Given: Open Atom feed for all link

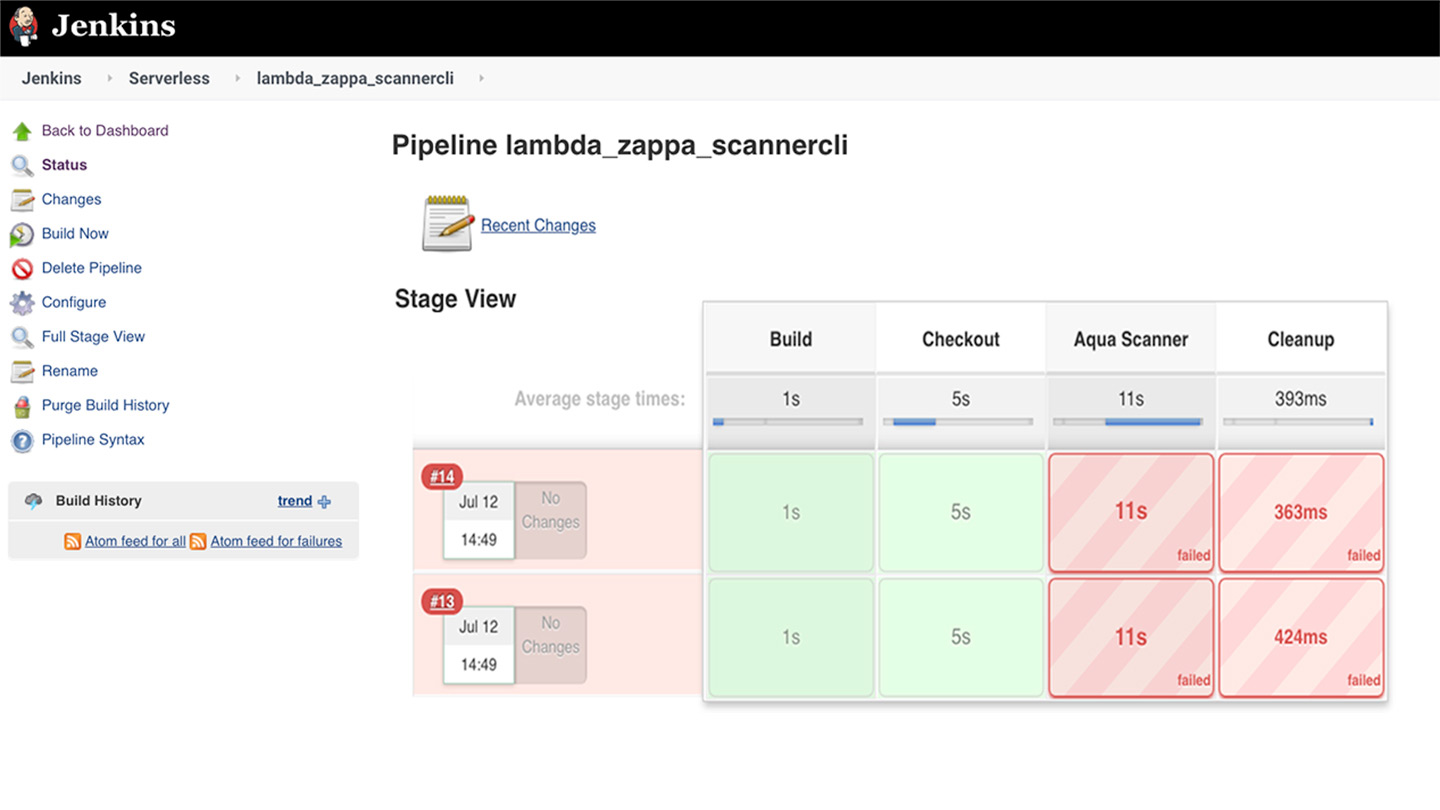Looking at the screenshot, I should coord(135,541).
